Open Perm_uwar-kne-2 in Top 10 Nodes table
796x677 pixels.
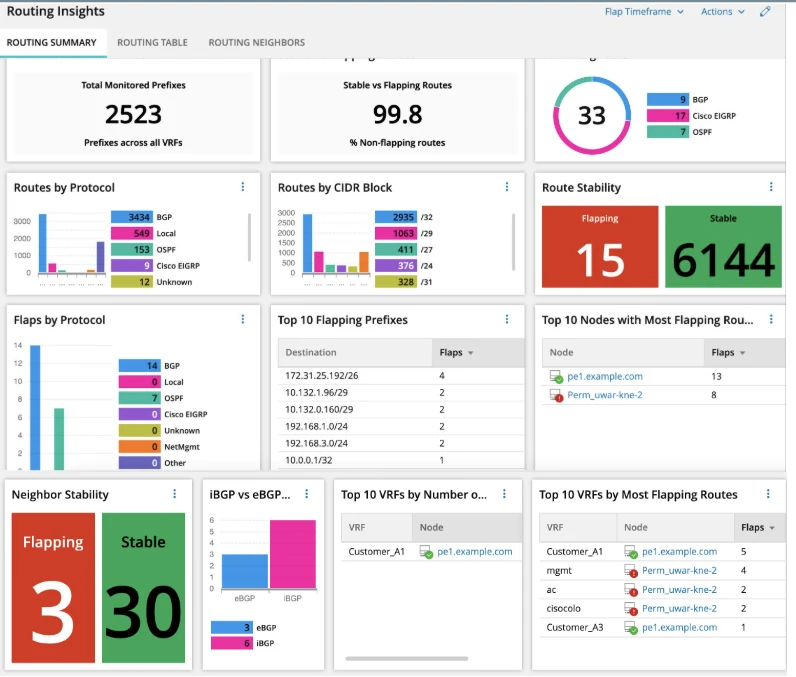[605, 395]
